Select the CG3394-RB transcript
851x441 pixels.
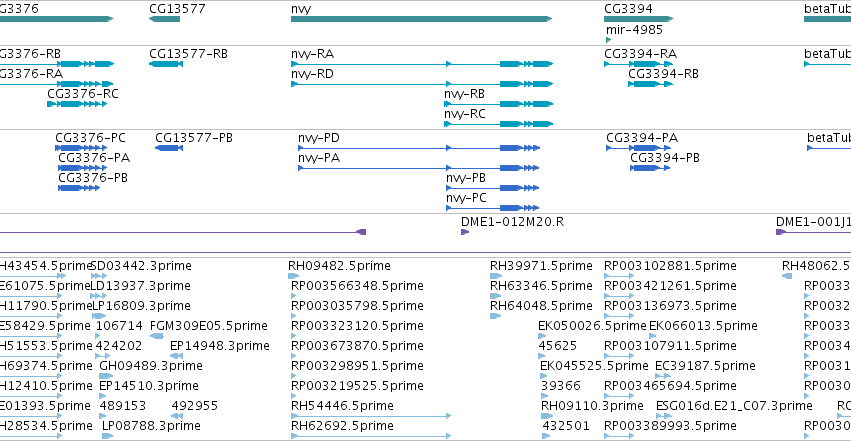click(650, 84)
